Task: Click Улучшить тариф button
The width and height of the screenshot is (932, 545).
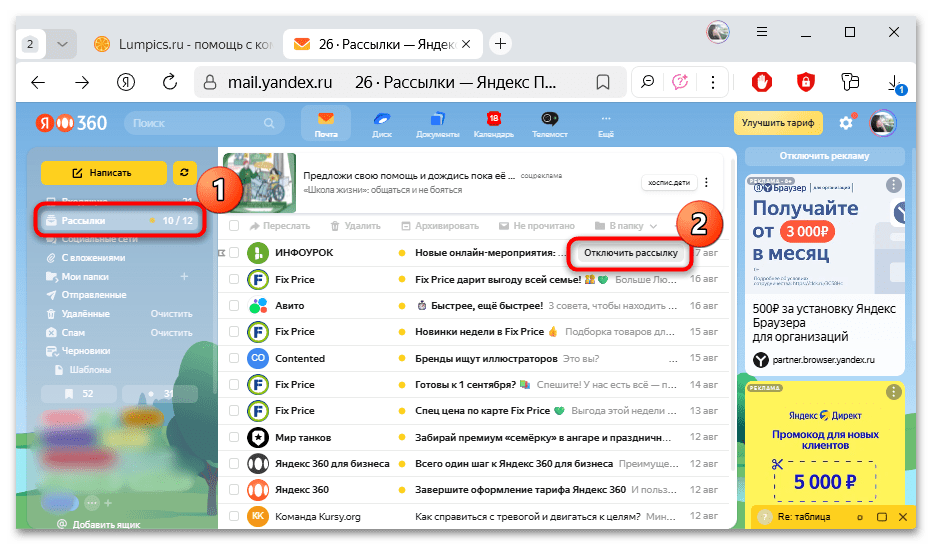Action: click(x=777, y=123)
